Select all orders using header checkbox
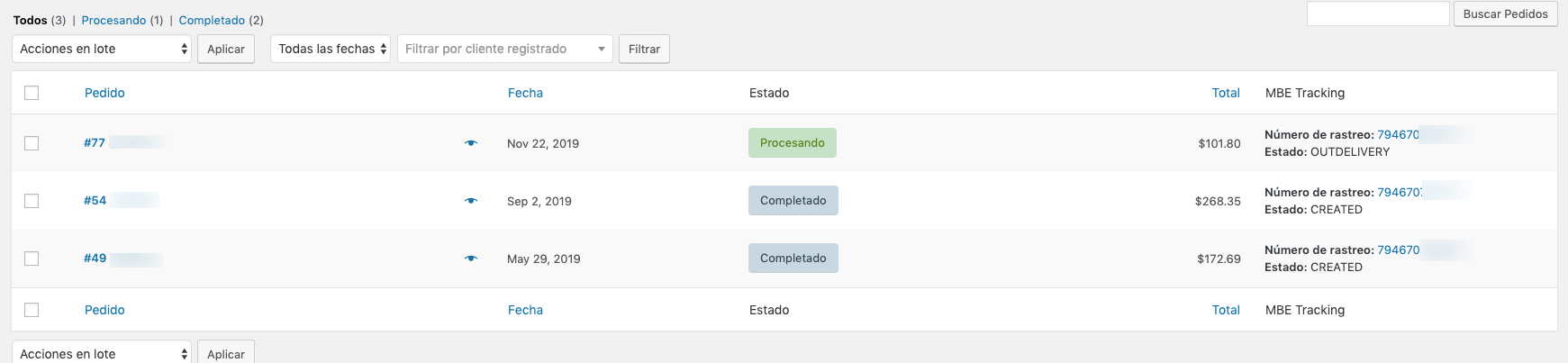Viewport: 1568px width, 363px height. pos(32,93)
